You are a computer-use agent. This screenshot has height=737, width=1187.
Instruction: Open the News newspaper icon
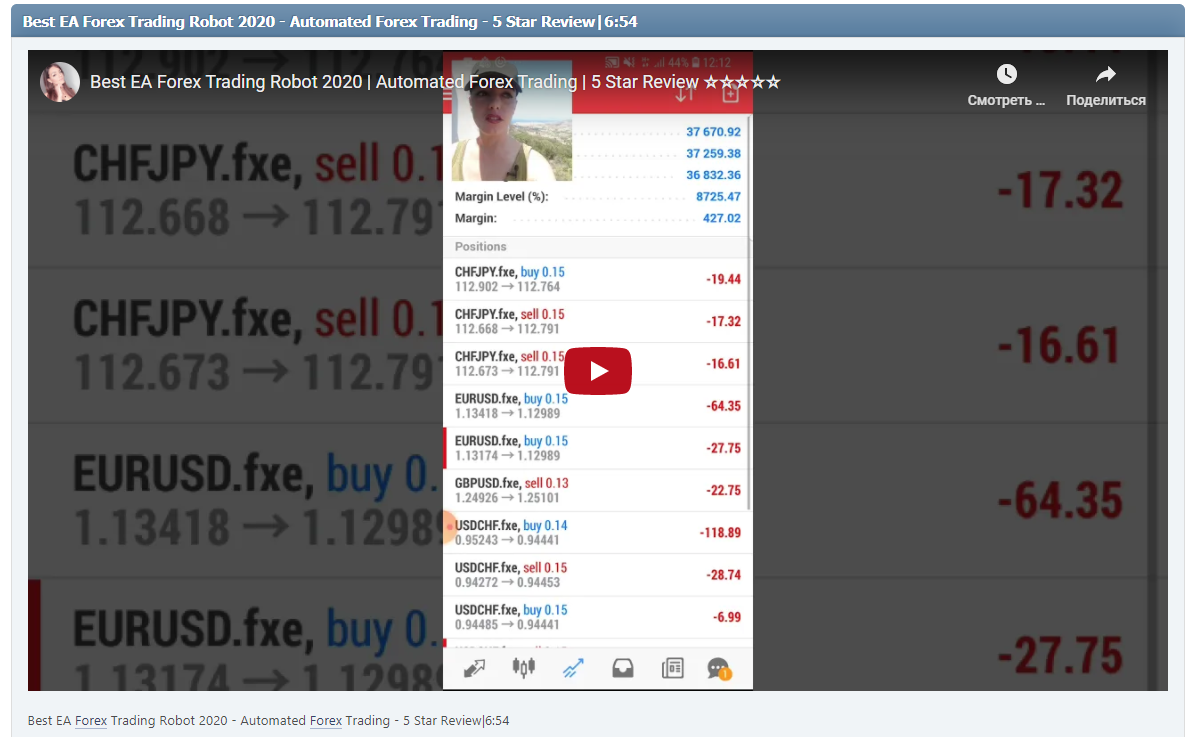pos(672,668)
